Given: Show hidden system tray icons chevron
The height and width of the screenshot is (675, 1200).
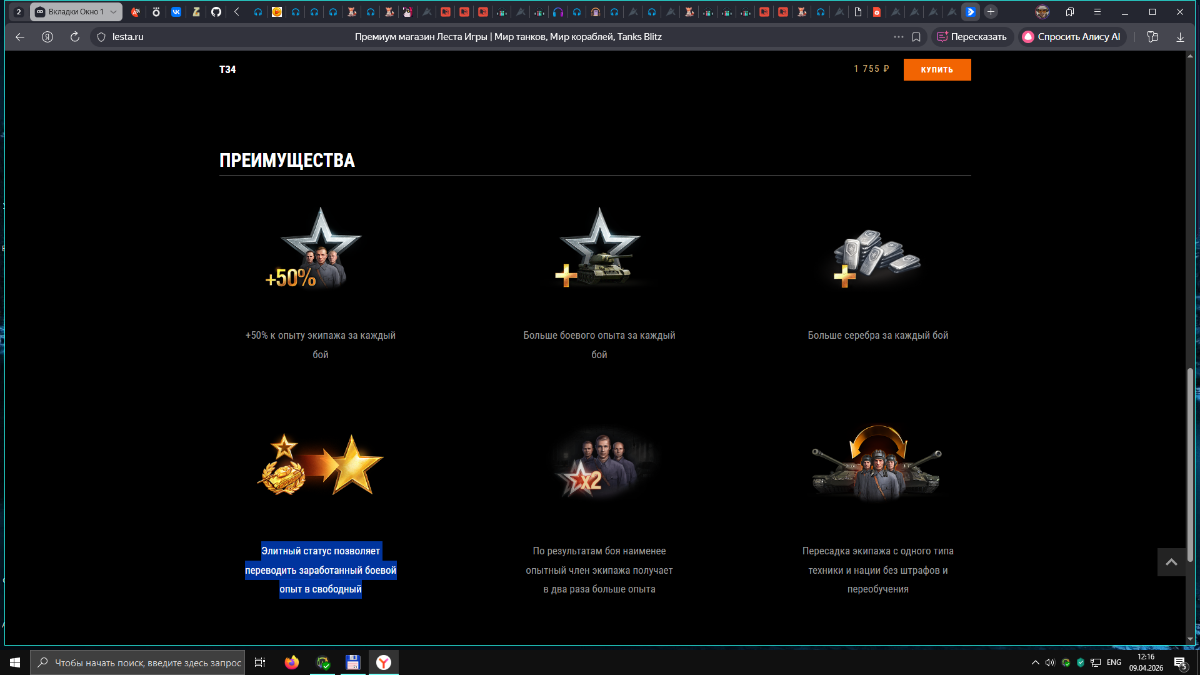Looking at the screenshot, I should (x=1035, y=662).
